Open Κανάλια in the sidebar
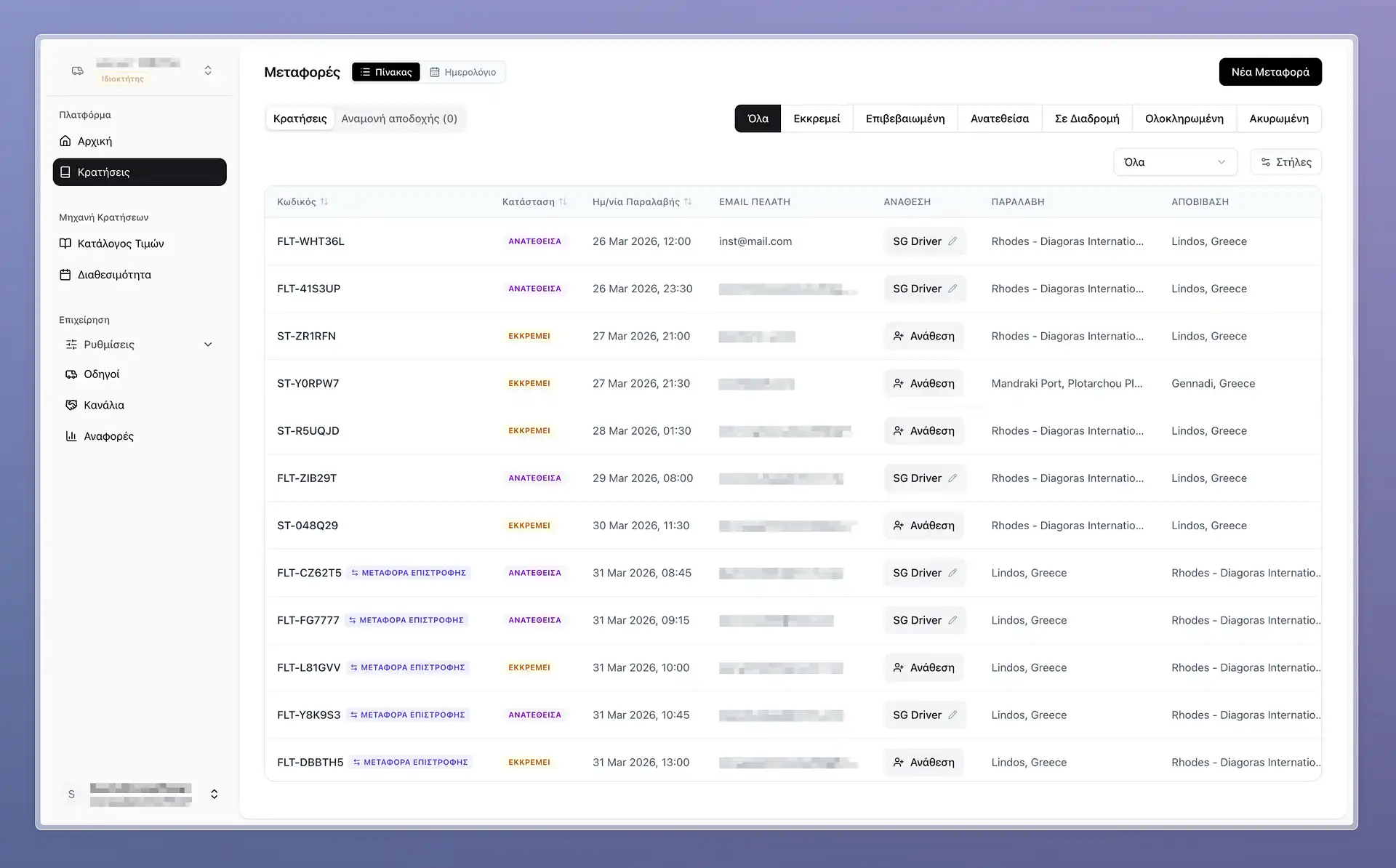This screenshot has height=868, width=1396. click(x=103, y=405)
